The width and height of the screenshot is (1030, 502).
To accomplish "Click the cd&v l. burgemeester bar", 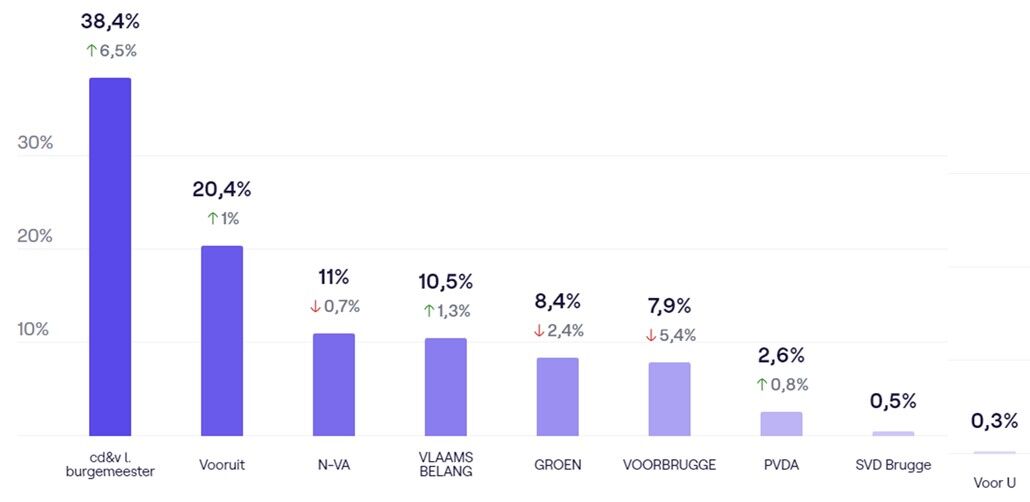I will (x=110, y=257).
